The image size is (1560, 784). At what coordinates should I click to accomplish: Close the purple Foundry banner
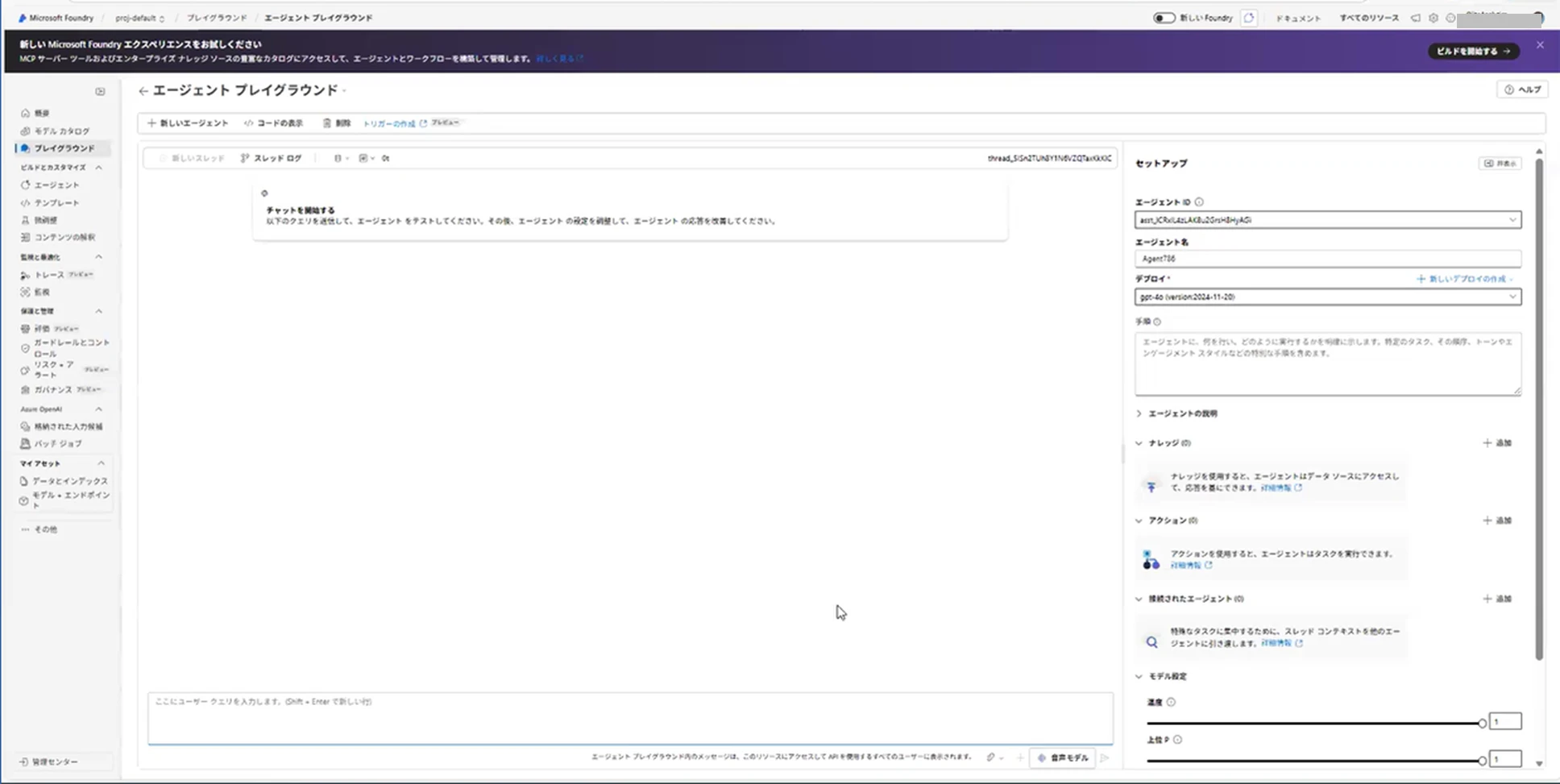click(1540, 45)
